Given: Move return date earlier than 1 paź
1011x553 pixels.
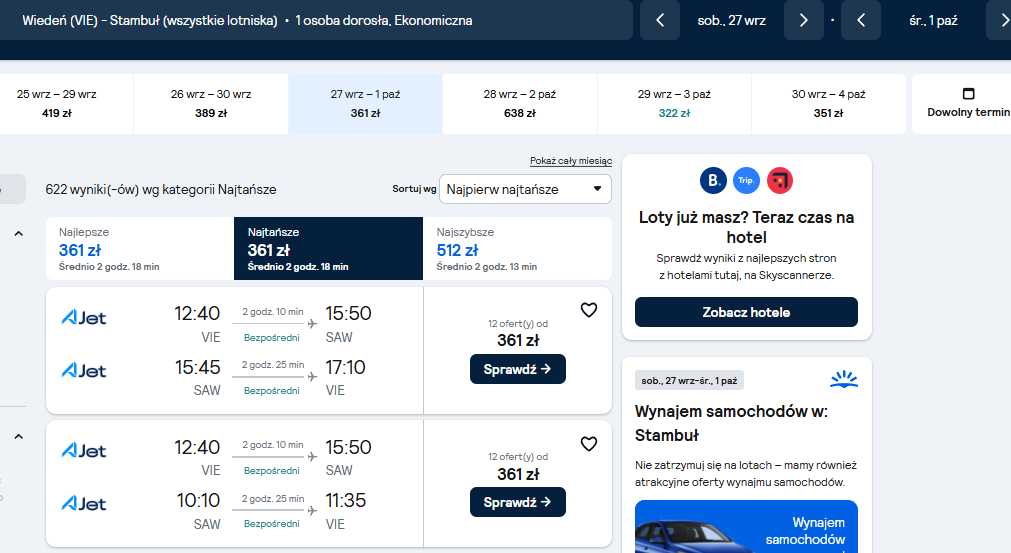Looking at the screenshot, I should (861, 20).
